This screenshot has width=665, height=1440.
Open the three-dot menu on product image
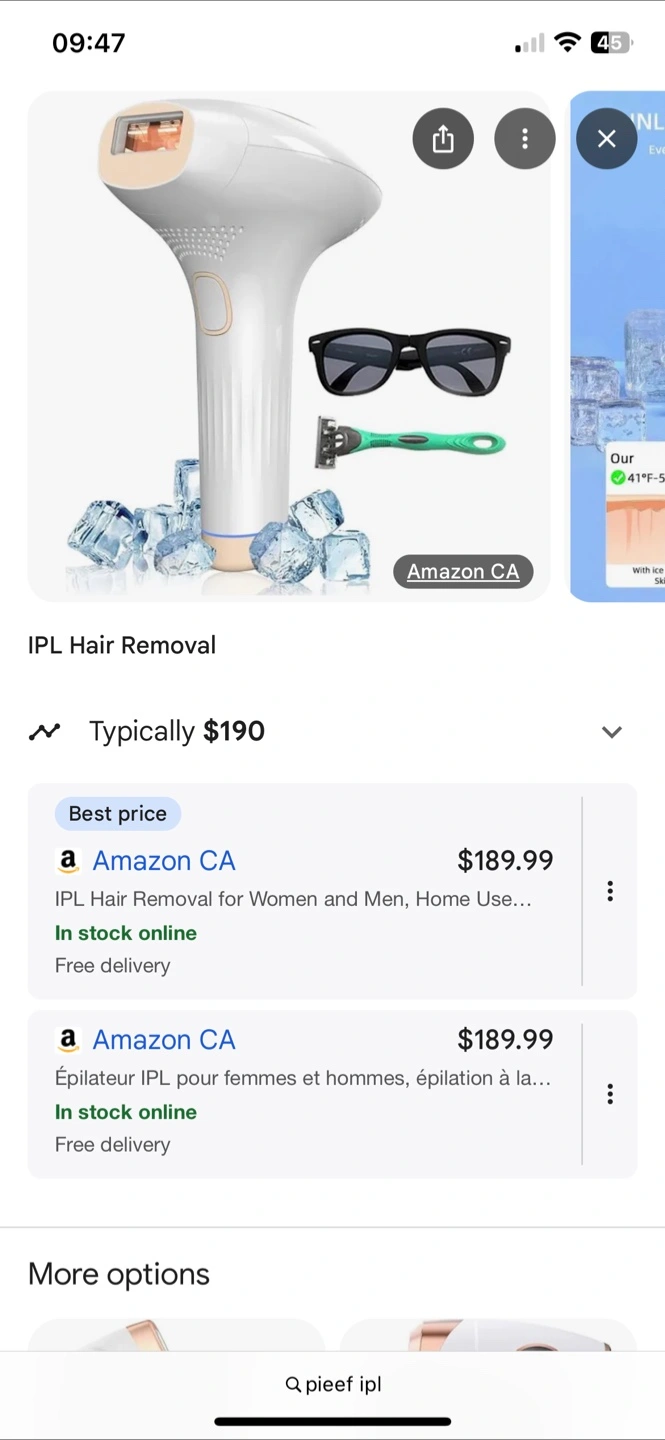525,138
